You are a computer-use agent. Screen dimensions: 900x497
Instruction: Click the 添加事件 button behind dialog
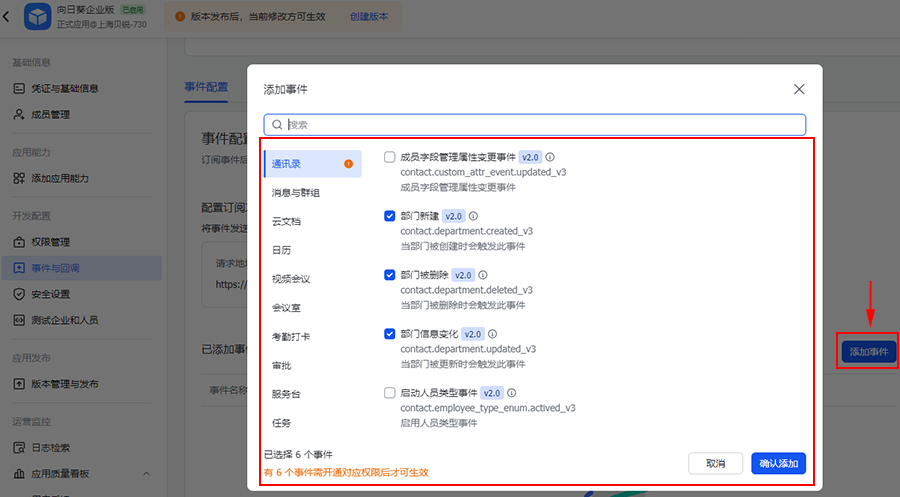pyautogui.click(x=868, y=351)
